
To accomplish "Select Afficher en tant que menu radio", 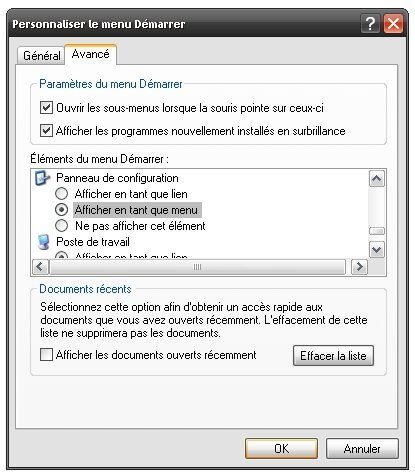I will (61, 210).
